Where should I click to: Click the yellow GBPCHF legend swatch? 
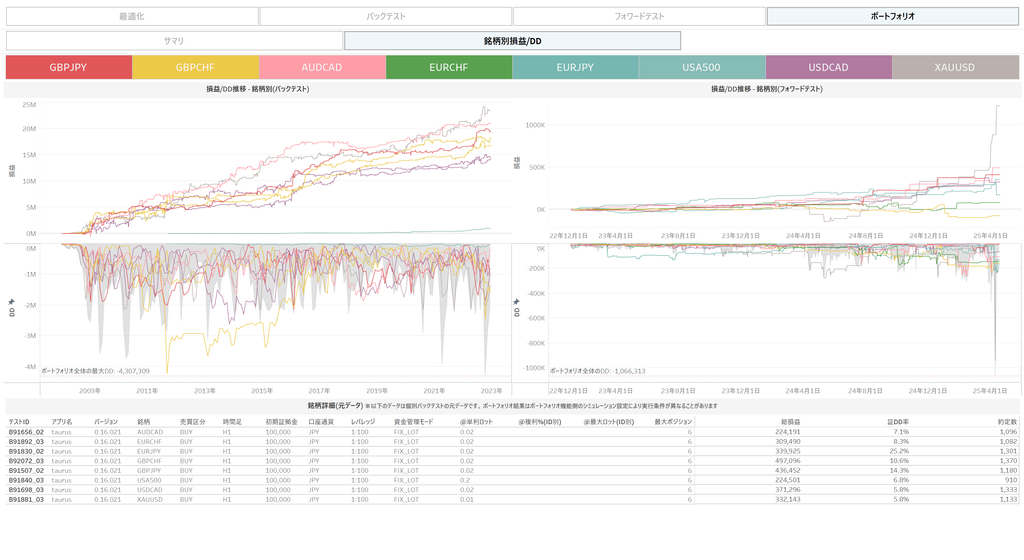tap(195, 67)
